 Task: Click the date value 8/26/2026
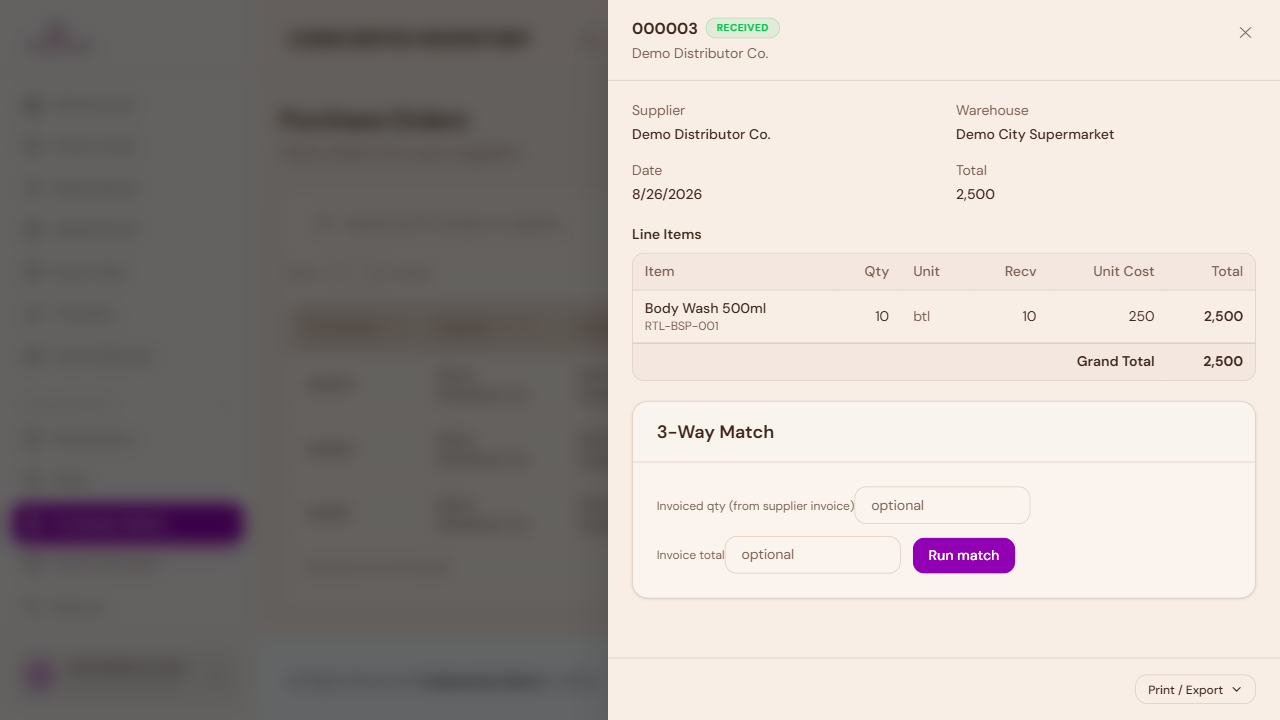(667, 194)
